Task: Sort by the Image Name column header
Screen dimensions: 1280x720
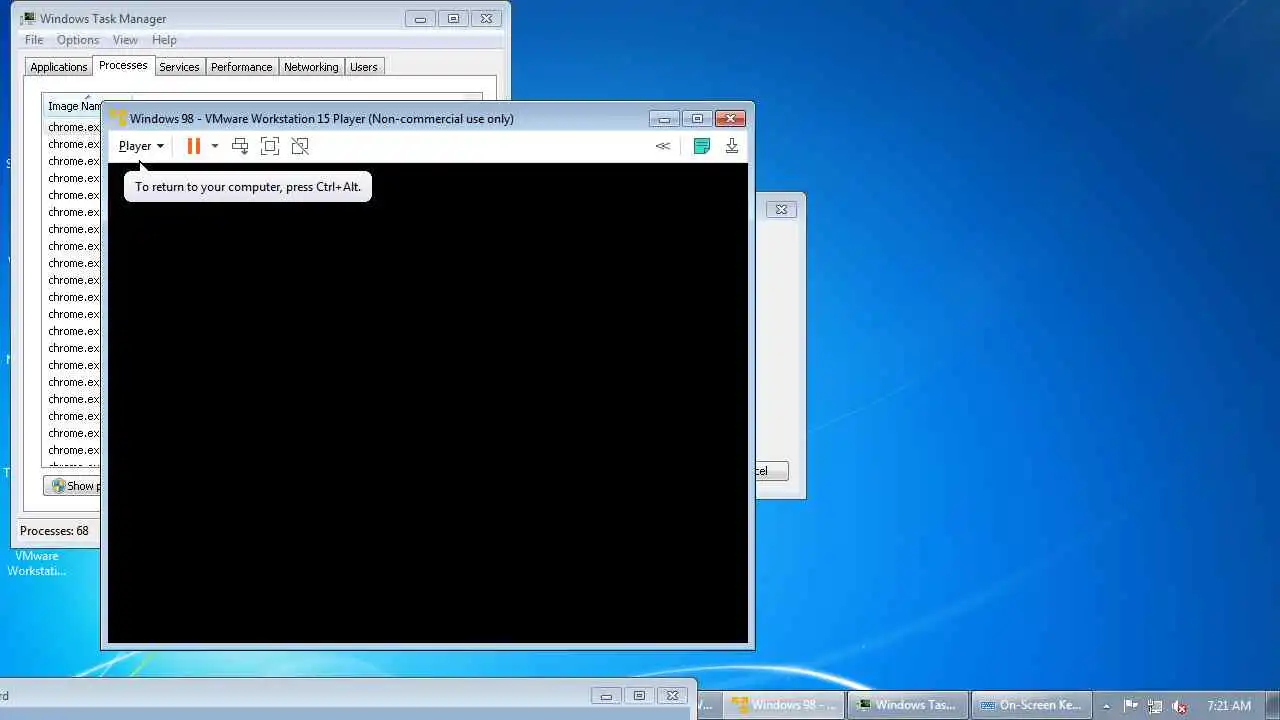Action: coord(74,106)
